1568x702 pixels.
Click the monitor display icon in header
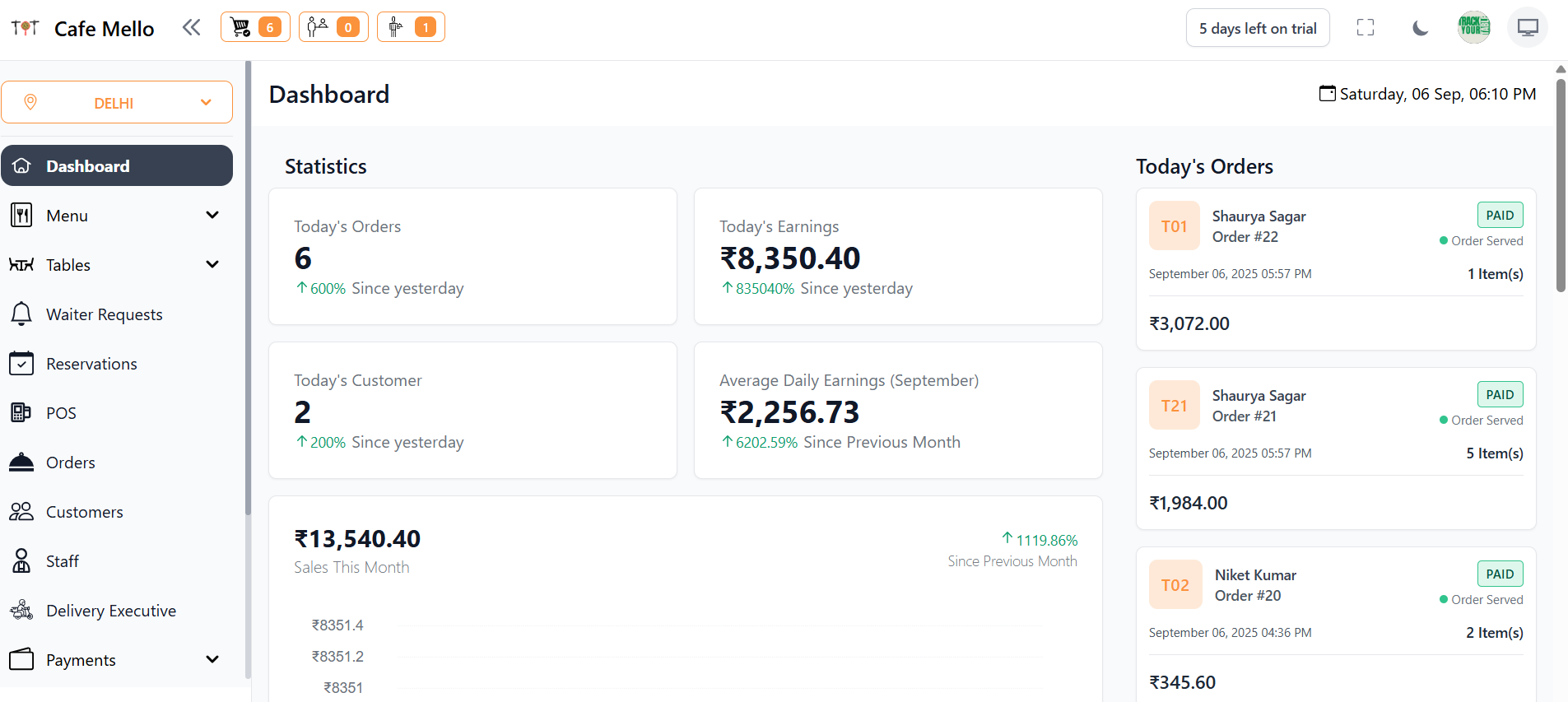(x=1527, y=28)
